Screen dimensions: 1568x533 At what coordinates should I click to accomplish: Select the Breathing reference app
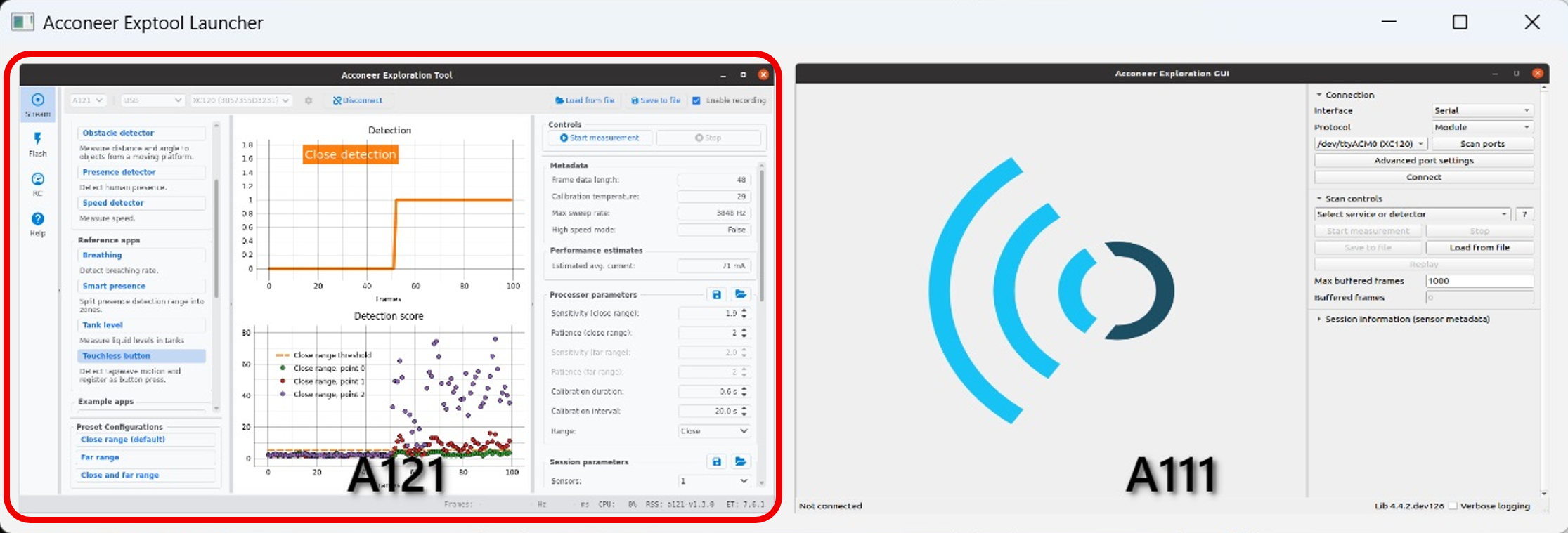(141, 255)
